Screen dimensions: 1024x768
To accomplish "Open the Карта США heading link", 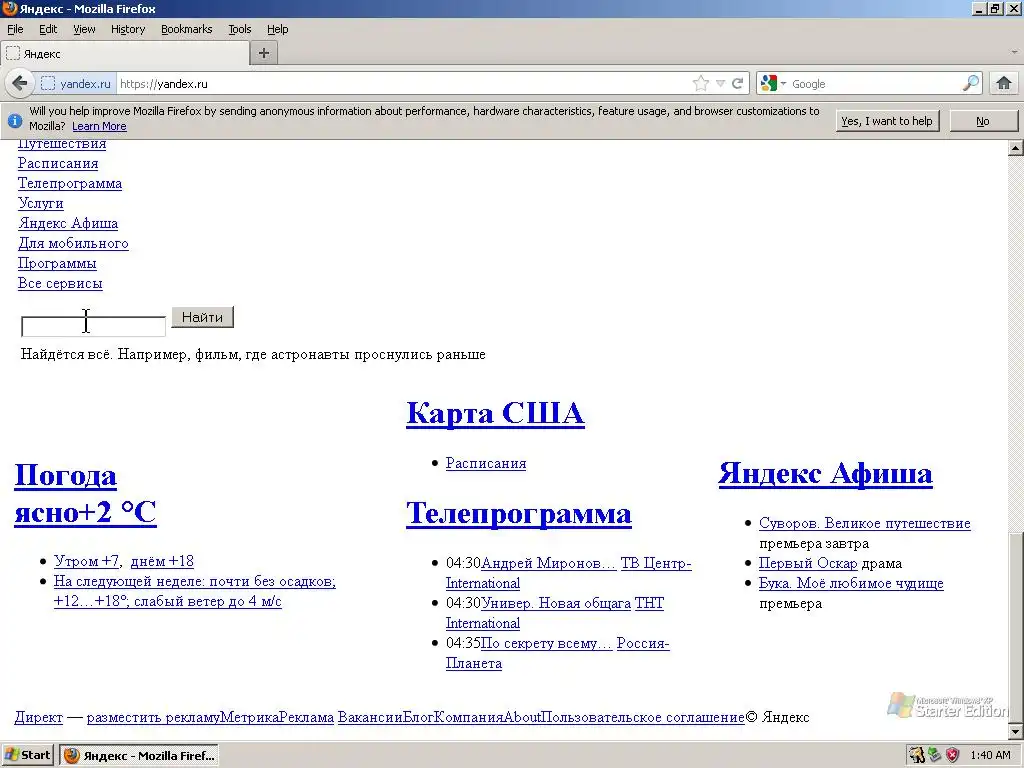I will point(495,413).
